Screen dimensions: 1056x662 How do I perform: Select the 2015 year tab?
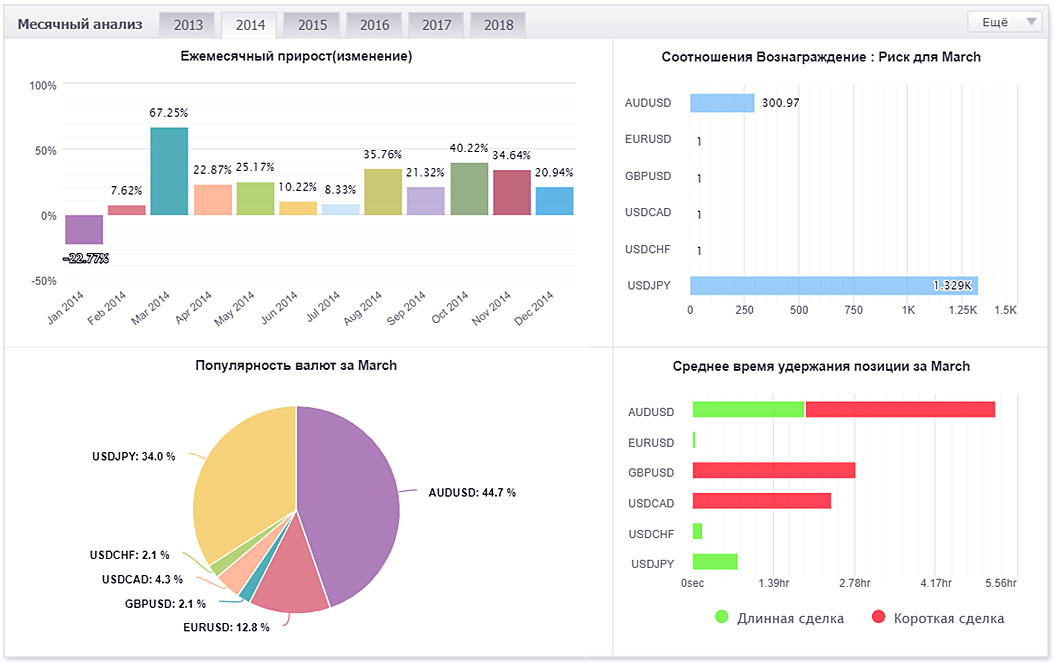(x=311, y=25)
